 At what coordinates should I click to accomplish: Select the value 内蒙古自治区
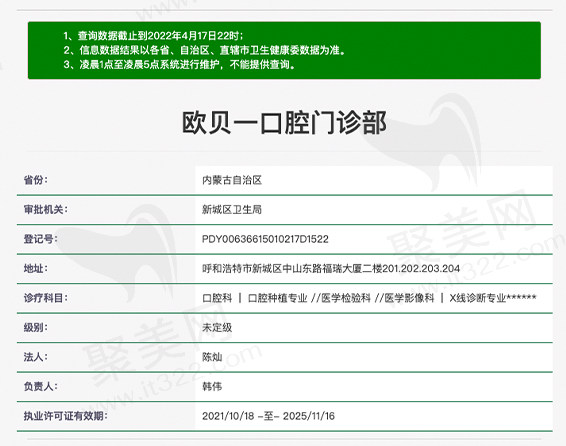pos(232,180)
